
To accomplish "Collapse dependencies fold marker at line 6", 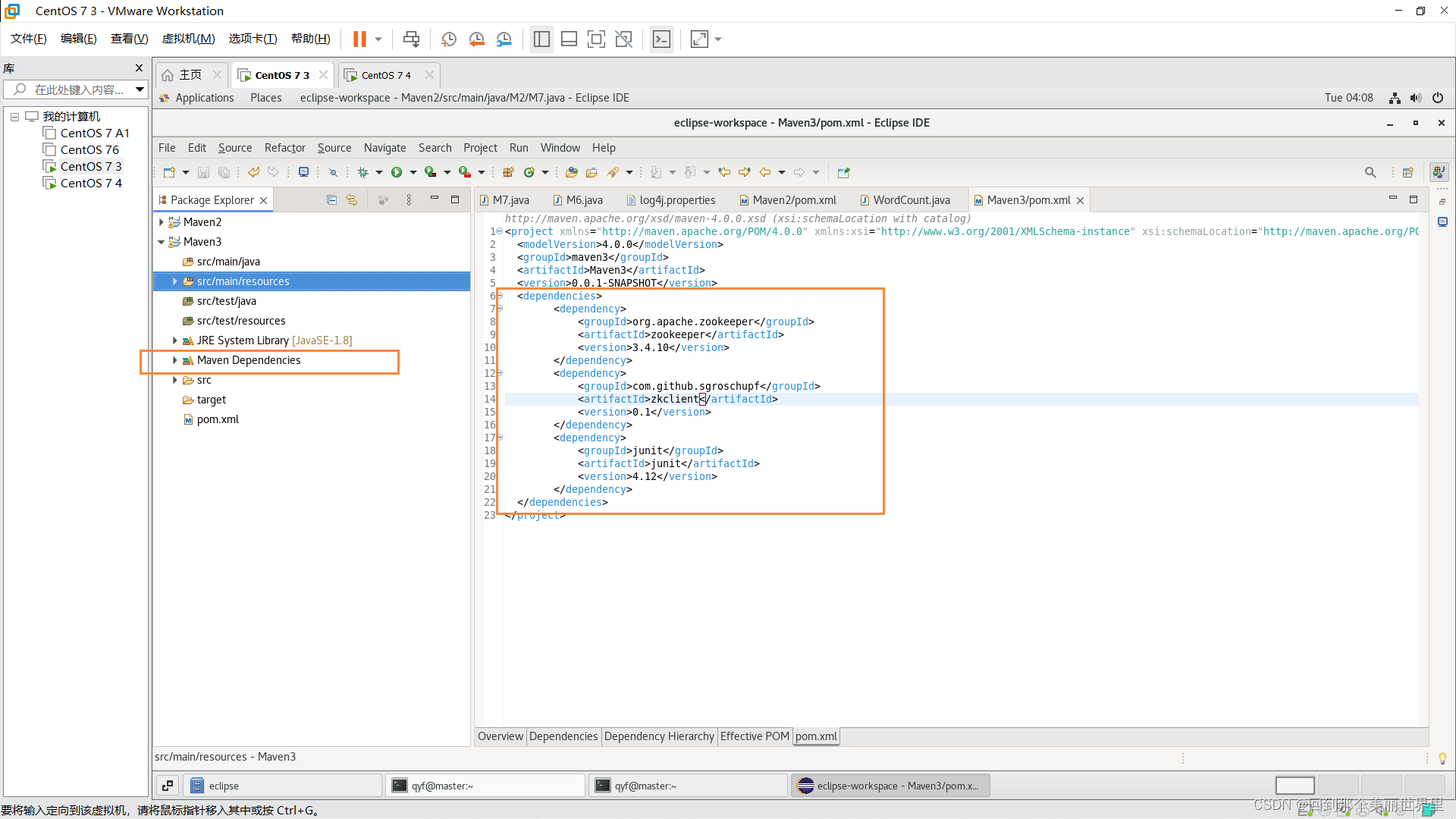I will pos(499,296).
